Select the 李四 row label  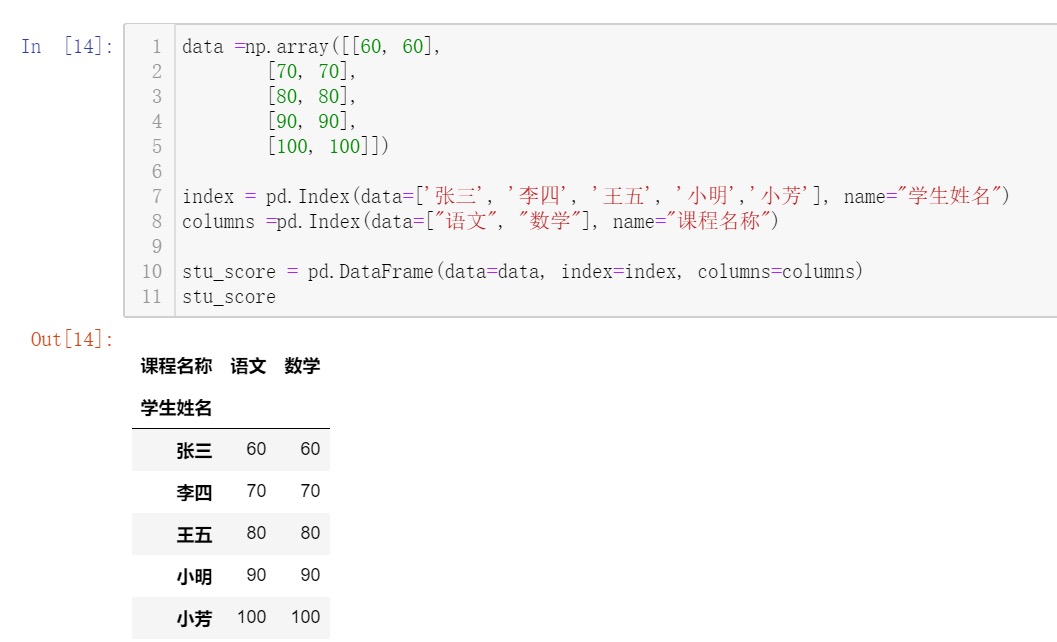194,492
